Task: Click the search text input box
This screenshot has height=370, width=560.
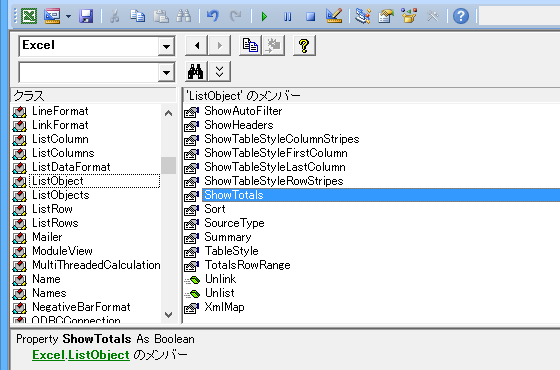Action: [89, 72]
